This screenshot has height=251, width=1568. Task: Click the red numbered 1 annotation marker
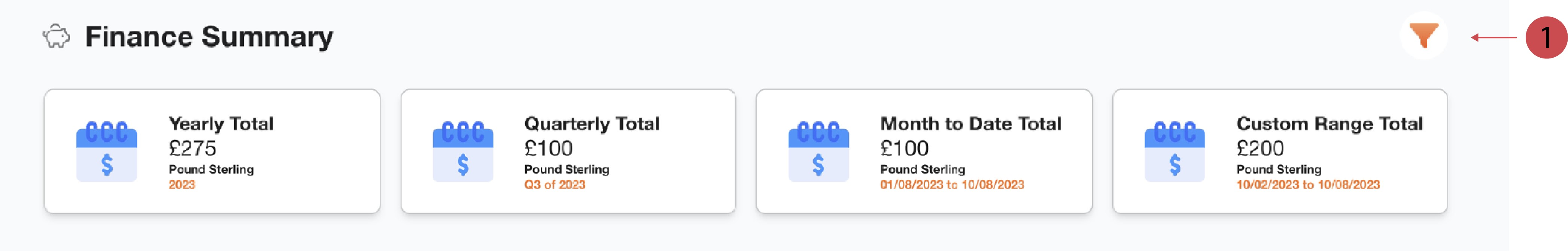(1546, 38)
